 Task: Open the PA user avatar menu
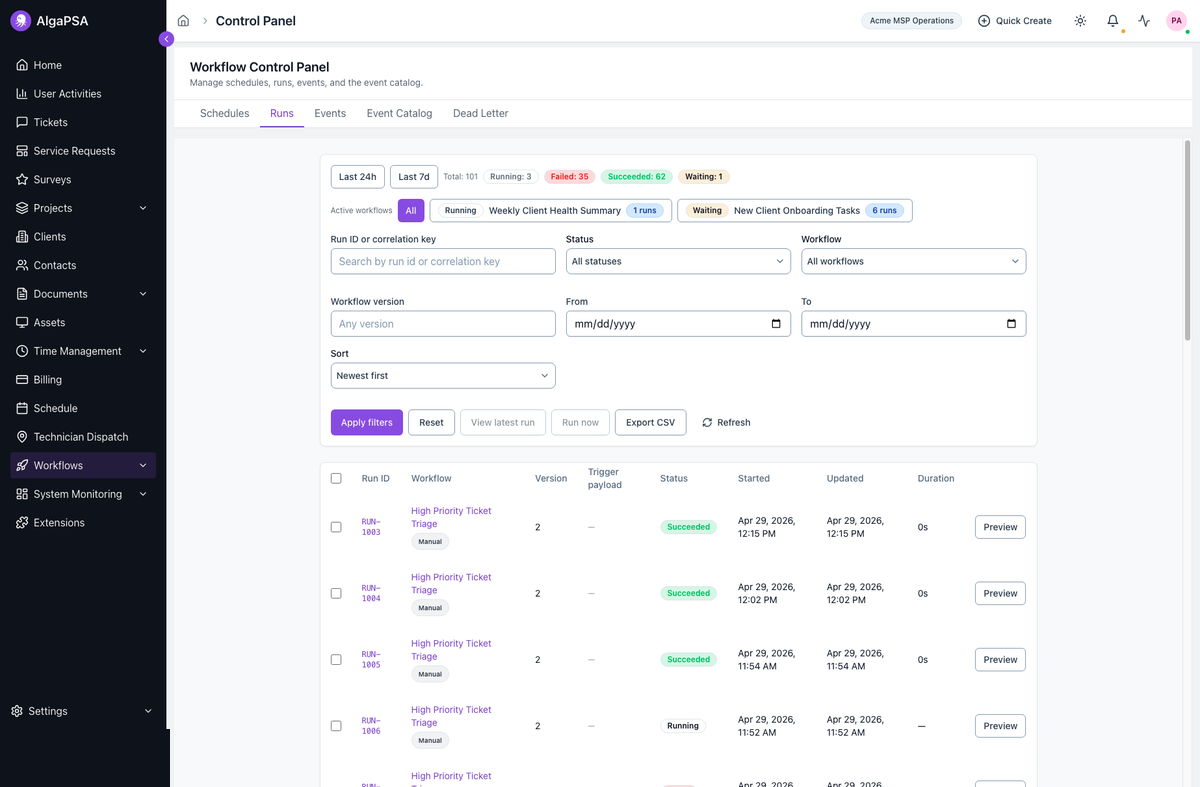(1176, 21)
